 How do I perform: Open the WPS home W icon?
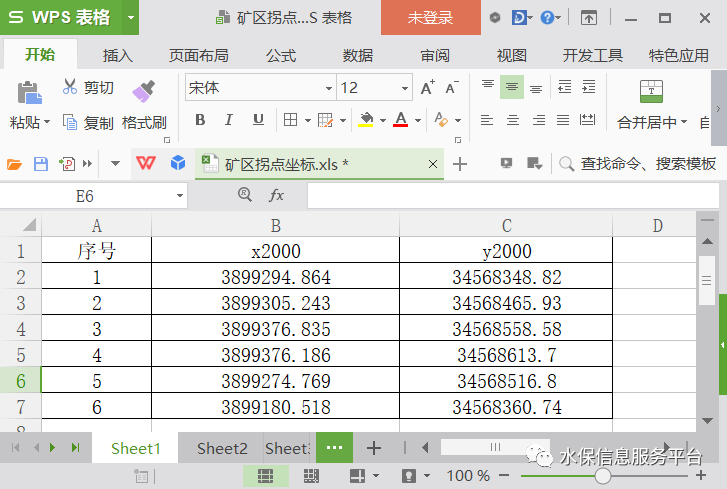click(x=146, y=163)
